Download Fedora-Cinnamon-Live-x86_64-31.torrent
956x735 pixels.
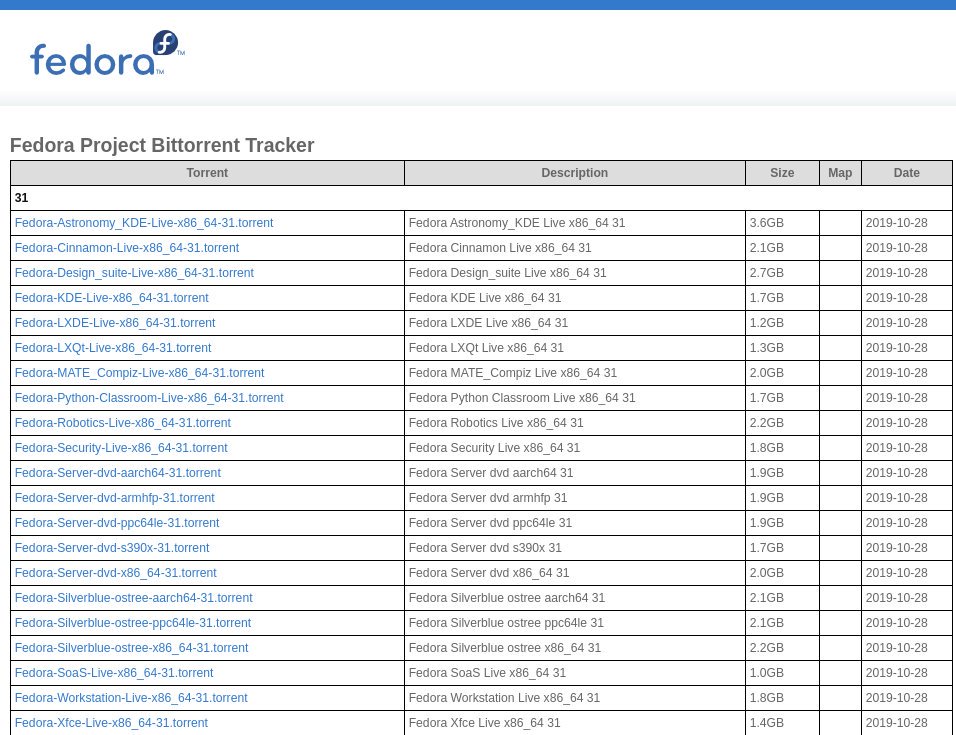[x=127, y=248]
